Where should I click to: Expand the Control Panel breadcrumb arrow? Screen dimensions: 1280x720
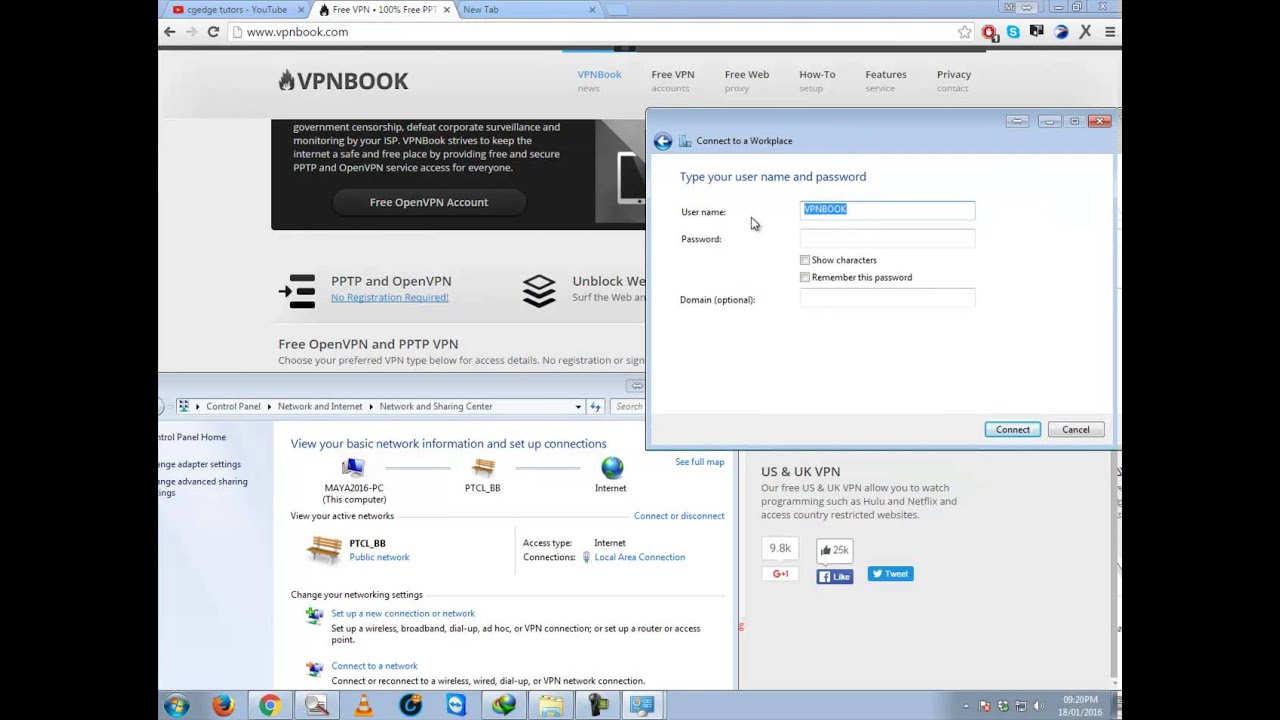click(x=269, y=407)
